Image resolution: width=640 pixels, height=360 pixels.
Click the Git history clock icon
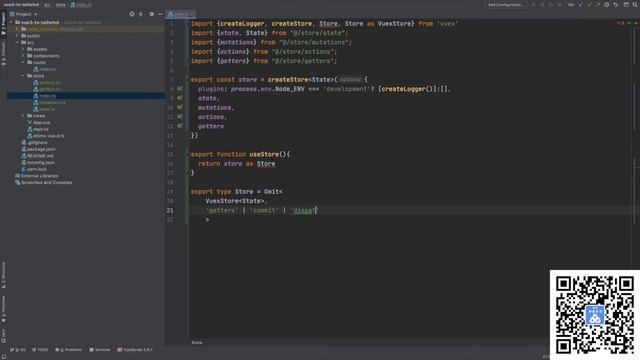607,4
